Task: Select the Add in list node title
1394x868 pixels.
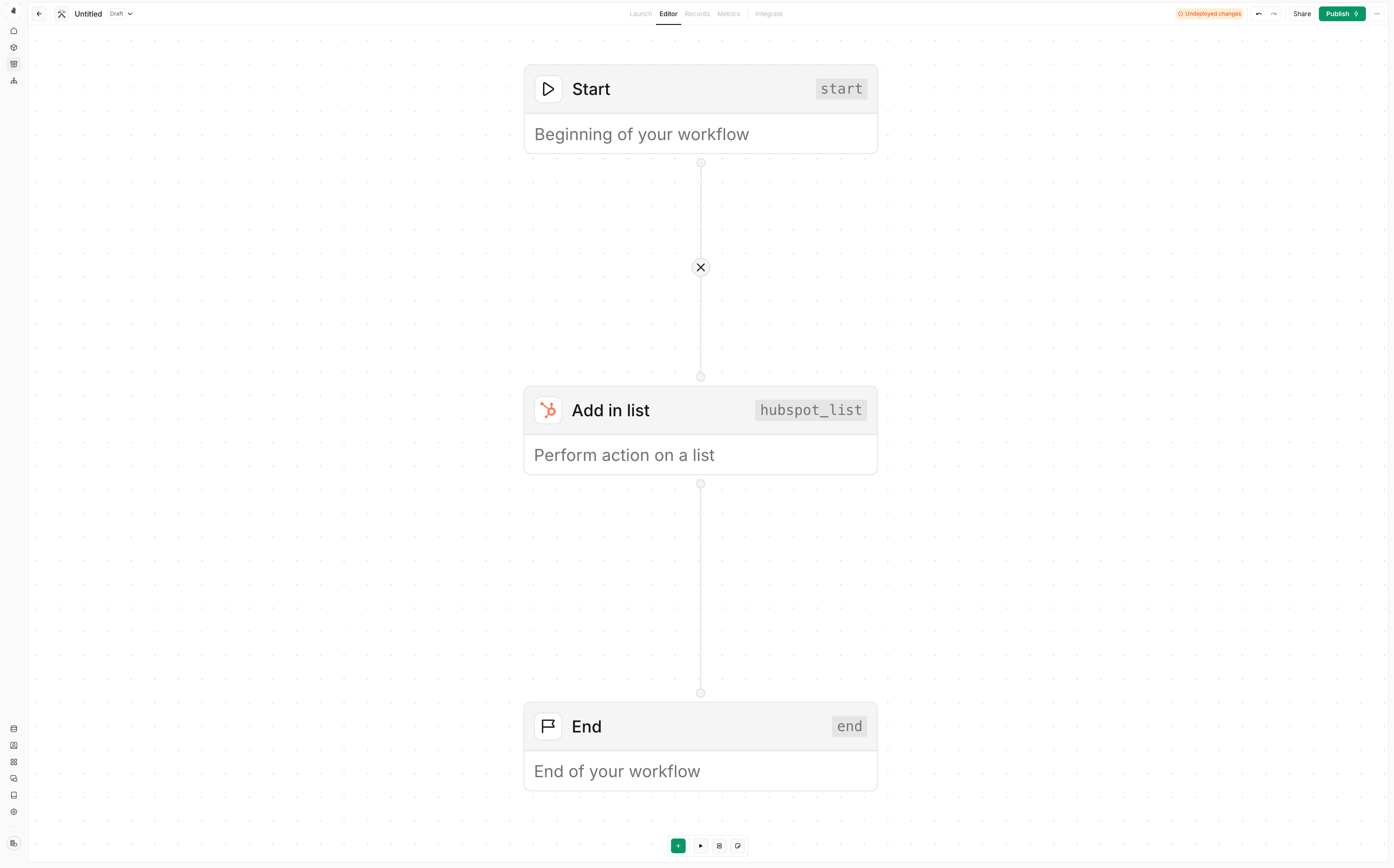Action: [x=610, y=410]
